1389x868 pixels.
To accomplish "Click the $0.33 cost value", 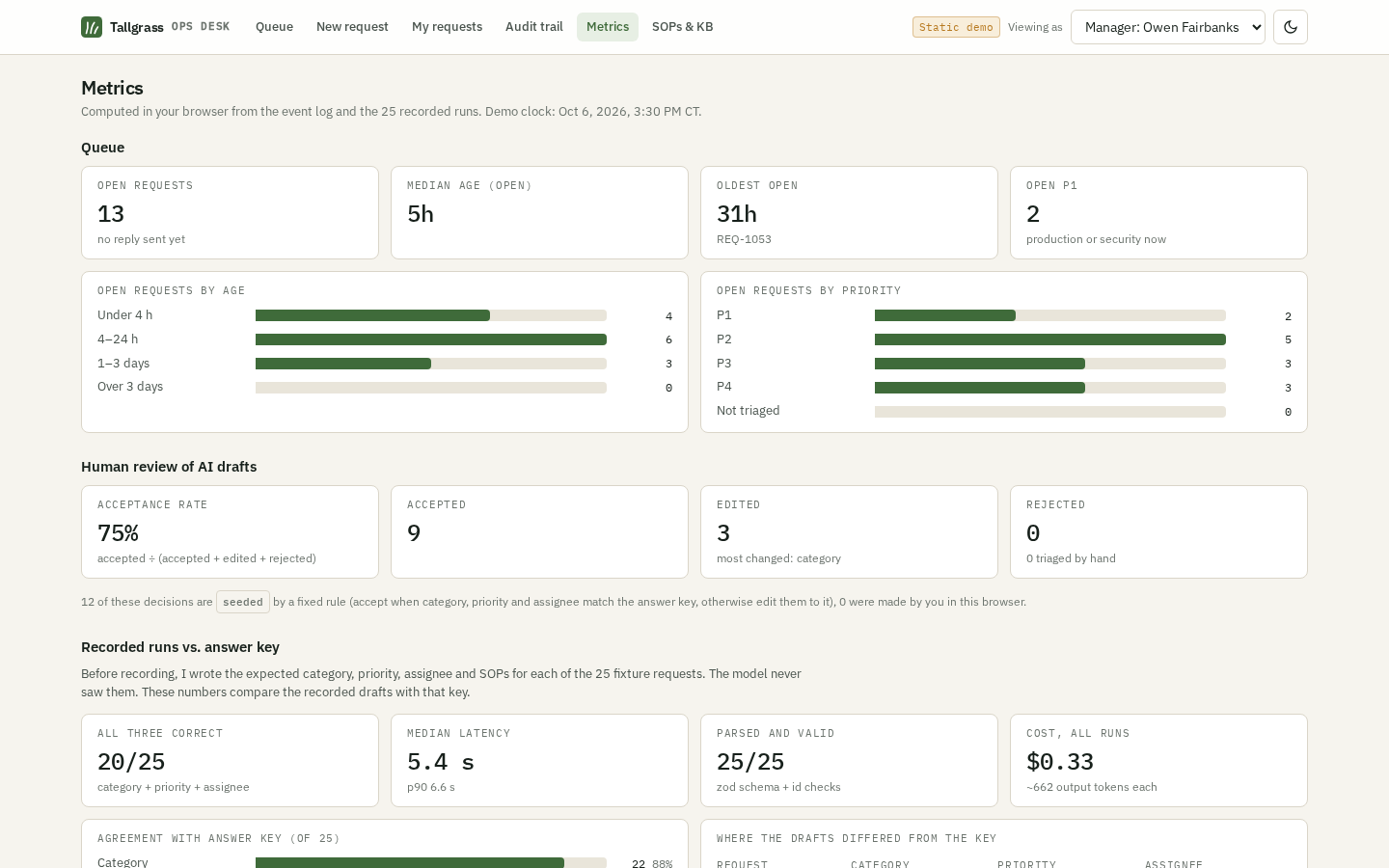I will pos(1060,762).
